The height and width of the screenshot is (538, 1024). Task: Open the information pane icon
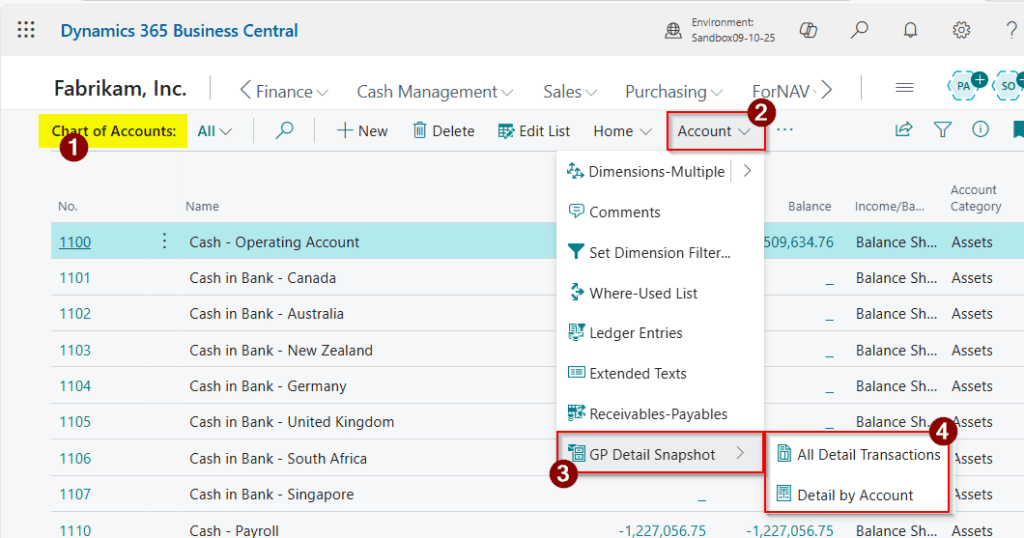(980, 130)
